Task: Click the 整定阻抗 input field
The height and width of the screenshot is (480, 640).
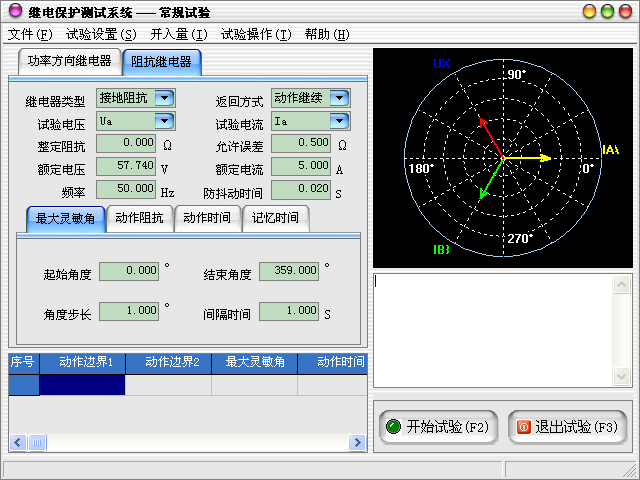Action: tap(126, 143)
